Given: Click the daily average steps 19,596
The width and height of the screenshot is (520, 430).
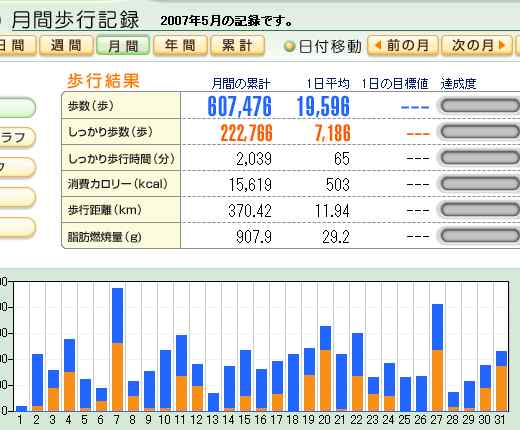Looking at the screenshot, I should click(x=323, y=107).
